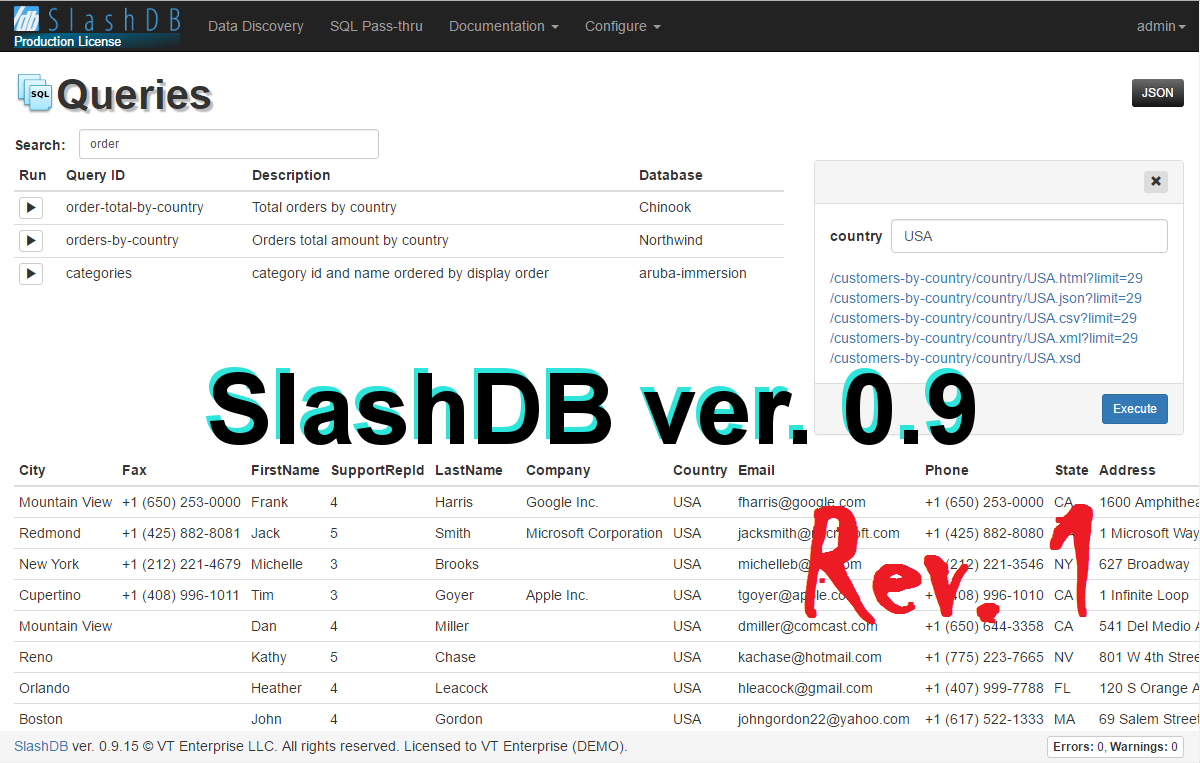Screen dimensions: 1200x763
Task: Open the USA.xsd link
Action: click(955, 358)
